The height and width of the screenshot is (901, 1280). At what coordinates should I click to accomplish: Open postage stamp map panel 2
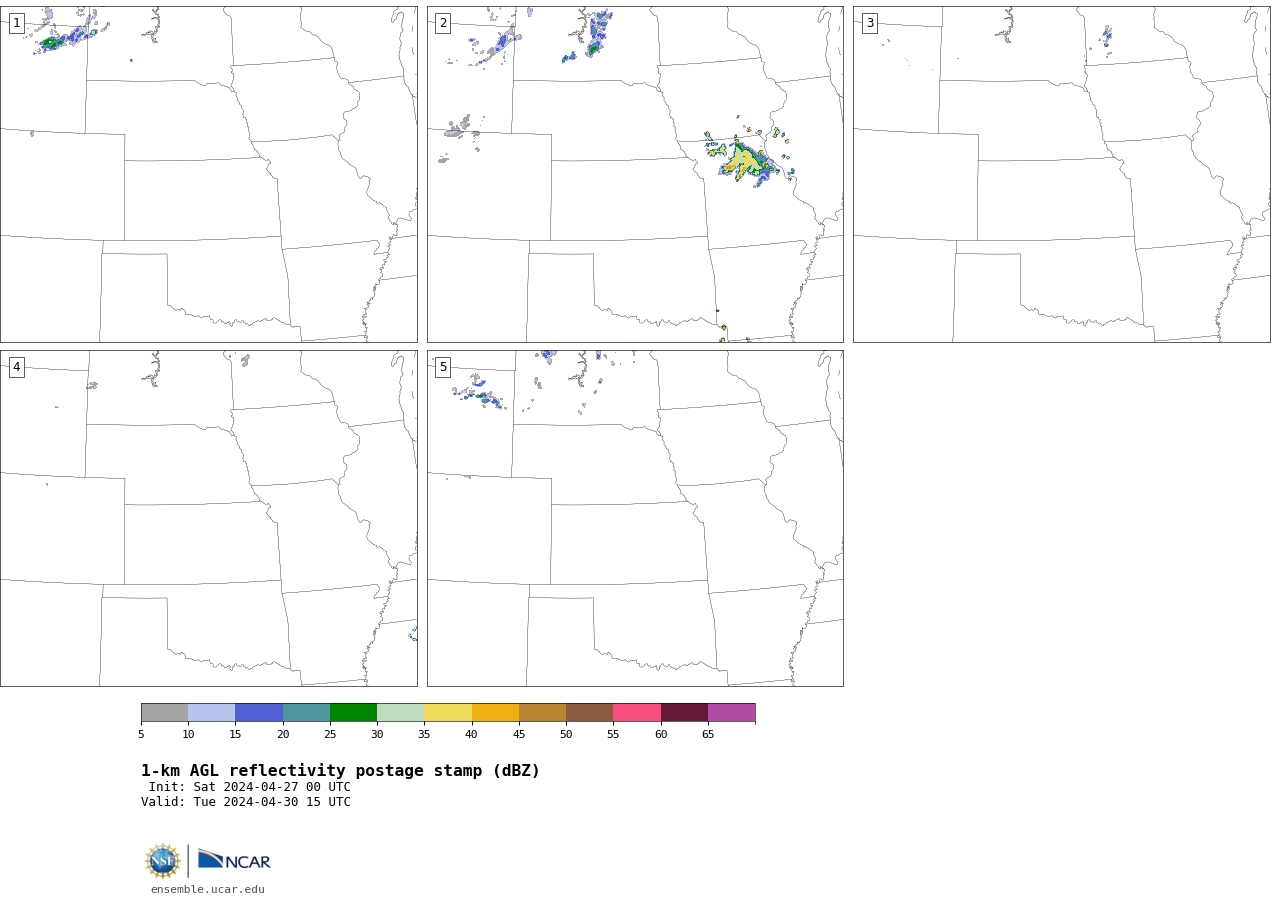pos(635,174)
